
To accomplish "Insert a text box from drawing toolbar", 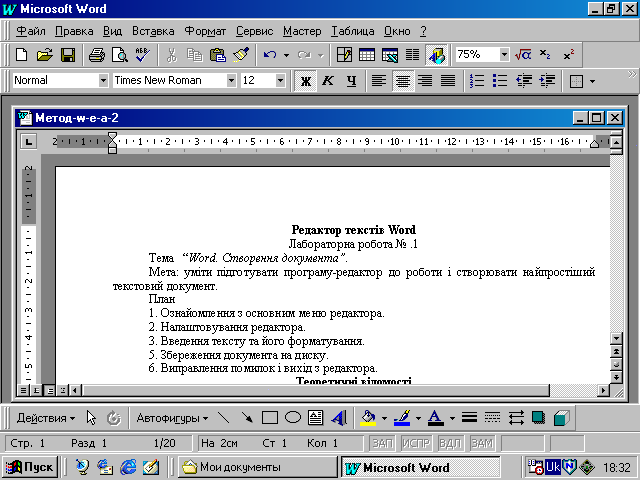I will [316, 418].
